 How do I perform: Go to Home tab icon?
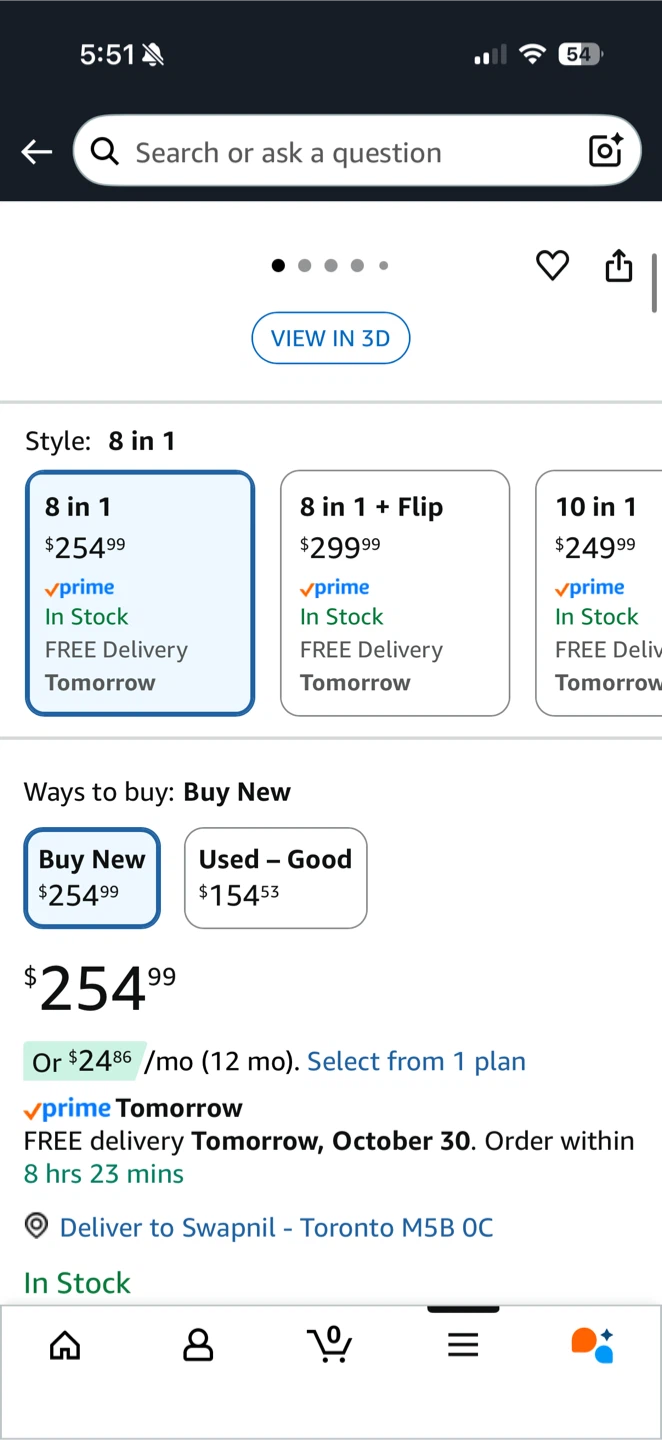65,1345
